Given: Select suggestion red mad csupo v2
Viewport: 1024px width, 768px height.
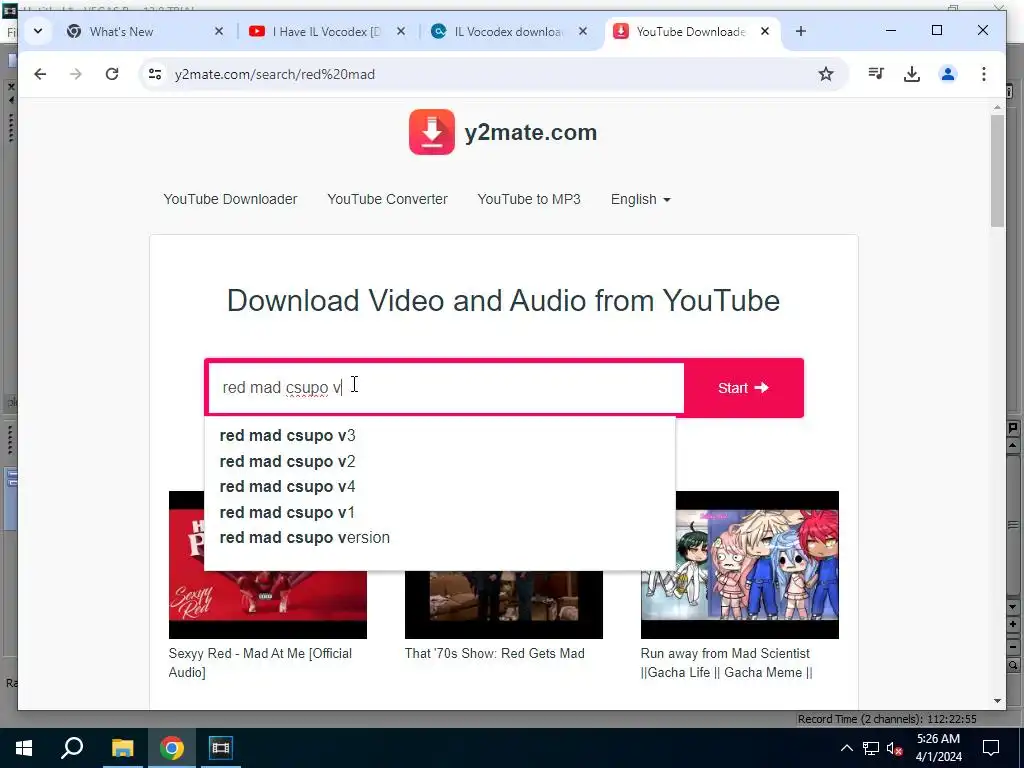Looking at the screenshot, I should pyautogui.click(x=287, y=461).
